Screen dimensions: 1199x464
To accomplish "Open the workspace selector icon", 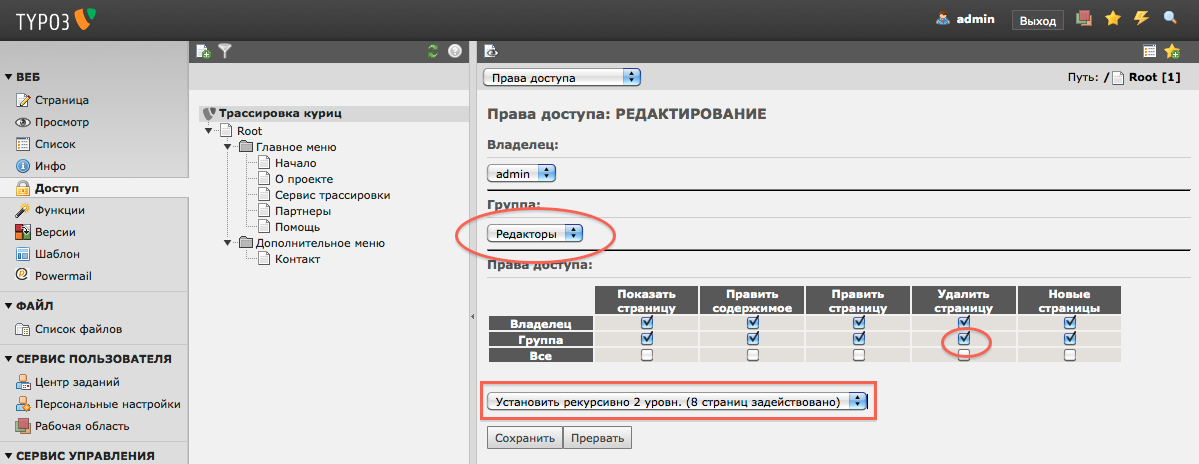I will coord(1083,19).
